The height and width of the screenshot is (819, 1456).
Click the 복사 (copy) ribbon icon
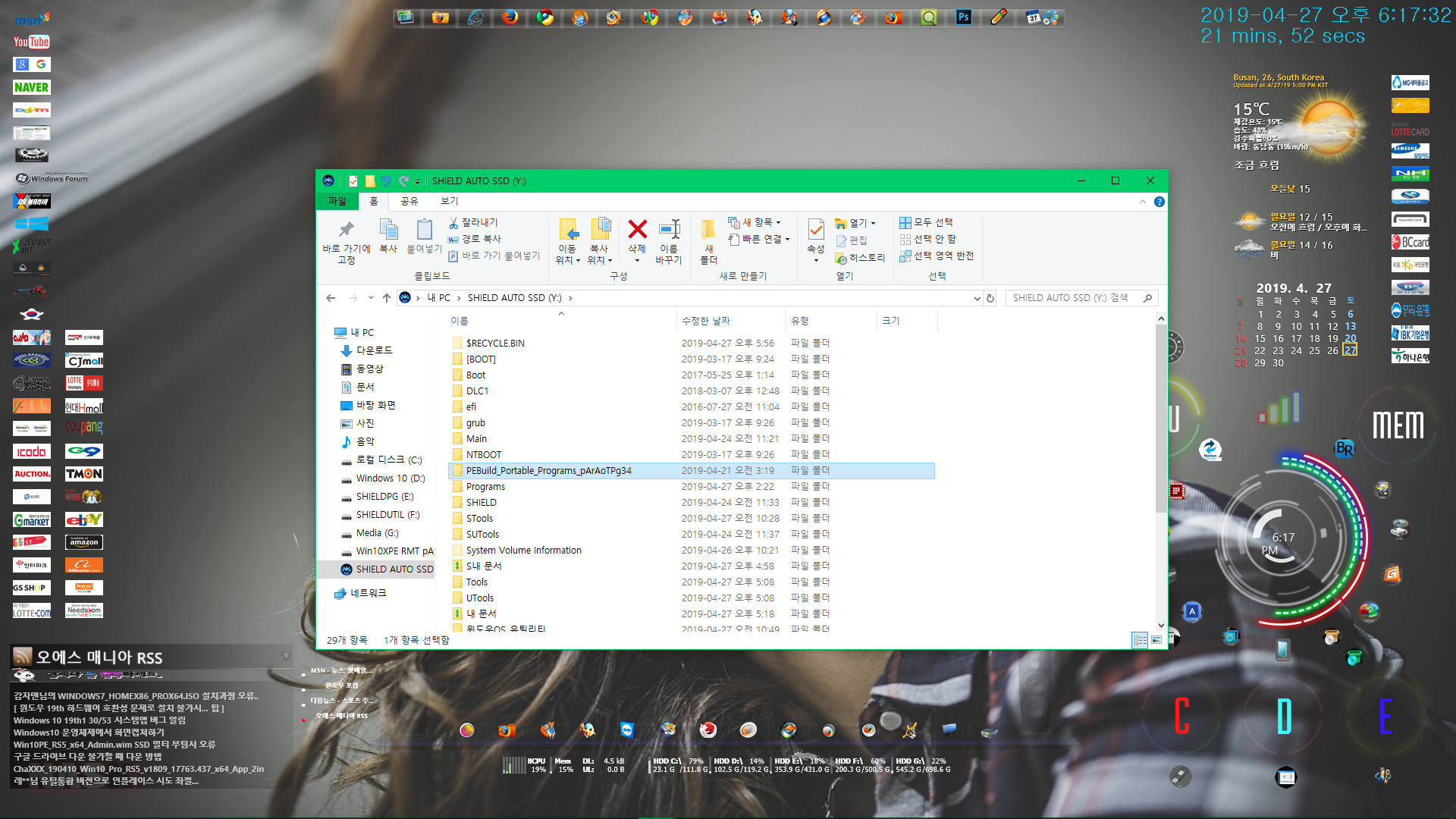click(x=388, y=230)
